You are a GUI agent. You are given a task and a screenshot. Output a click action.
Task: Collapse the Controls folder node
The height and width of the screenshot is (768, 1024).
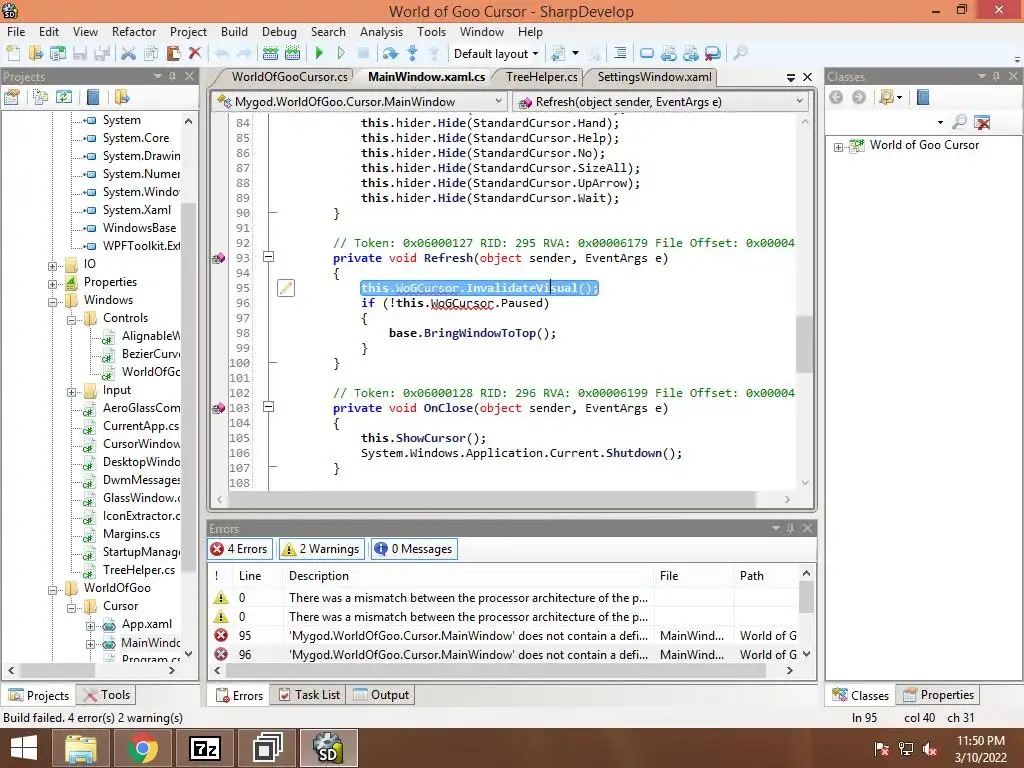point(71,320)
